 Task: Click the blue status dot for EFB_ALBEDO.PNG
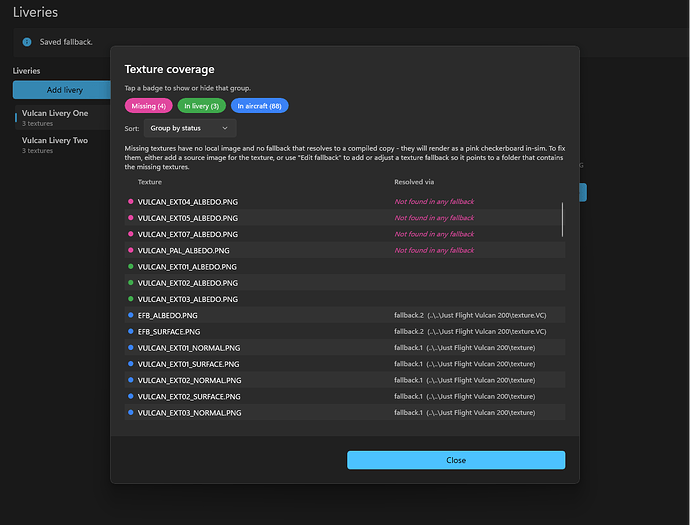coord(131,315)
